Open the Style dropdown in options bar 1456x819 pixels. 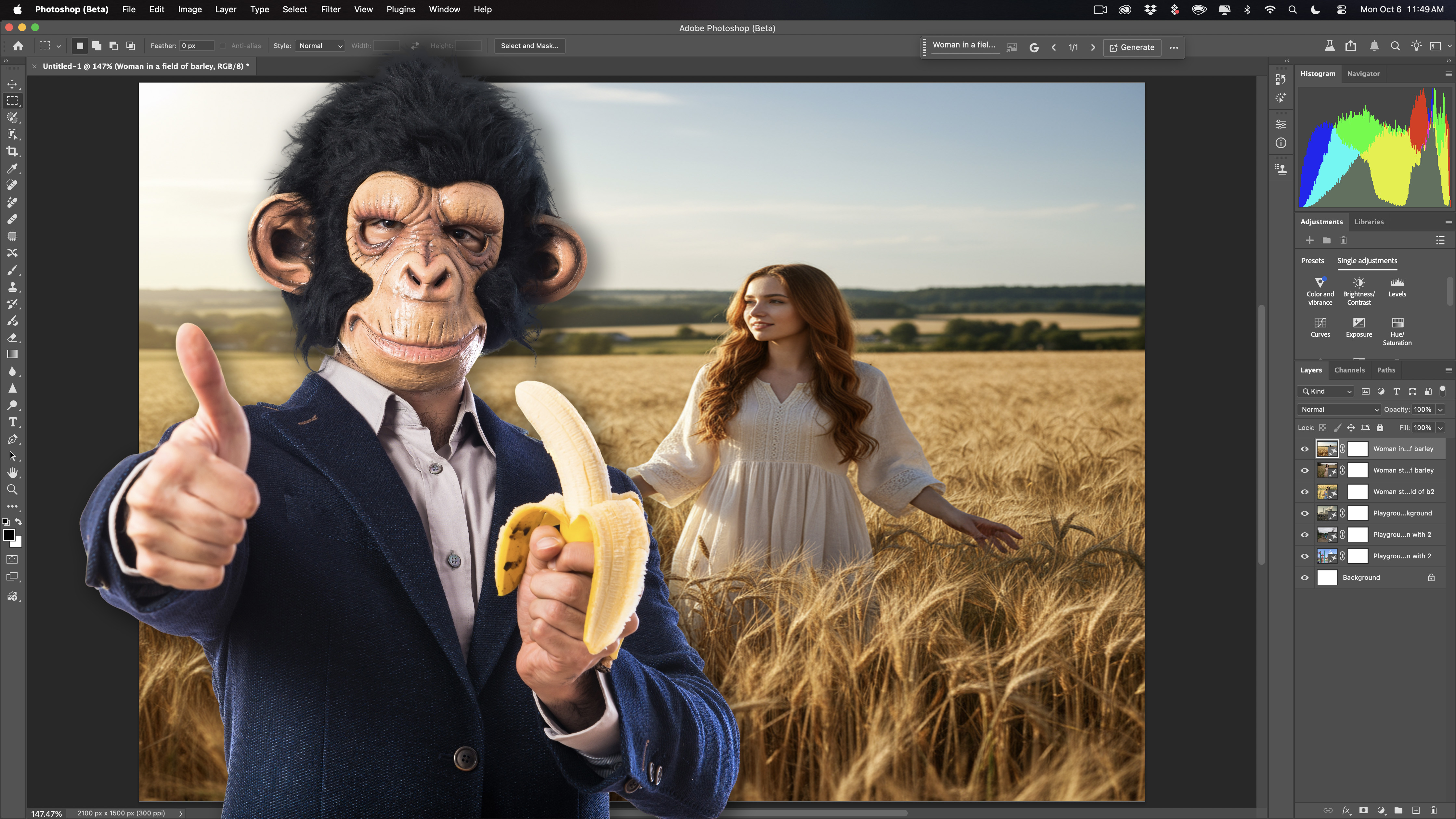[320, 46]
